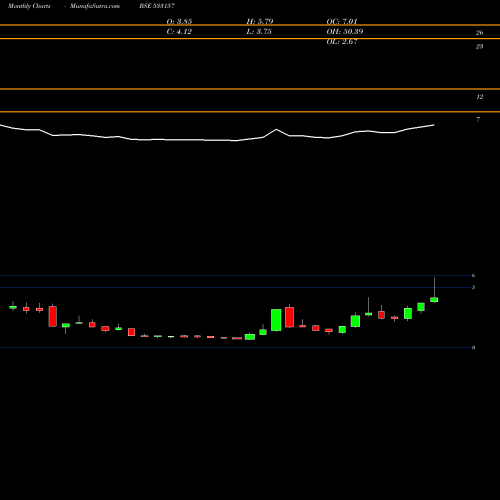This screenshot has height=500, width=500.
Task: Select the close value 'C: 4.12'
Action: 179,32
